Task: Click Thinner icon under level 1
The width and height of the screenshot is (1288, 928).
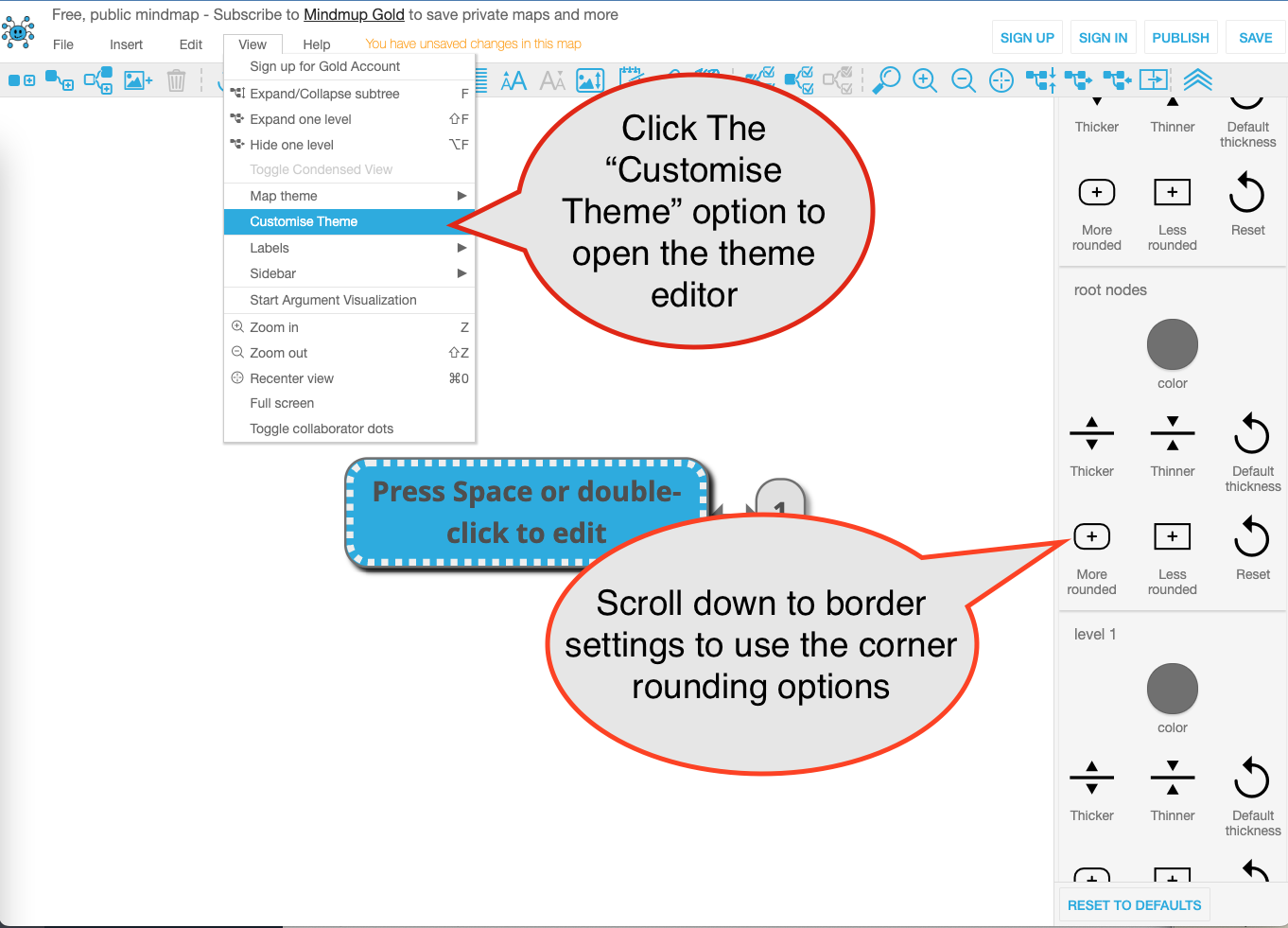Action: (x=1173, y=778)
